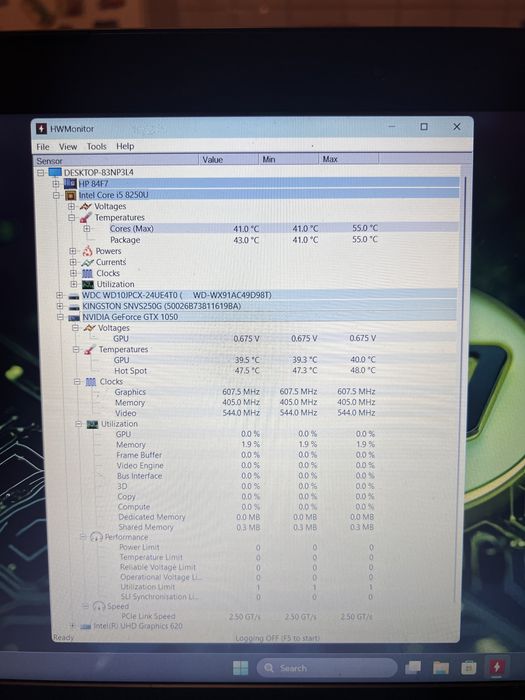Click the Value column header
The image size is (525, 700).
(228, 159)
